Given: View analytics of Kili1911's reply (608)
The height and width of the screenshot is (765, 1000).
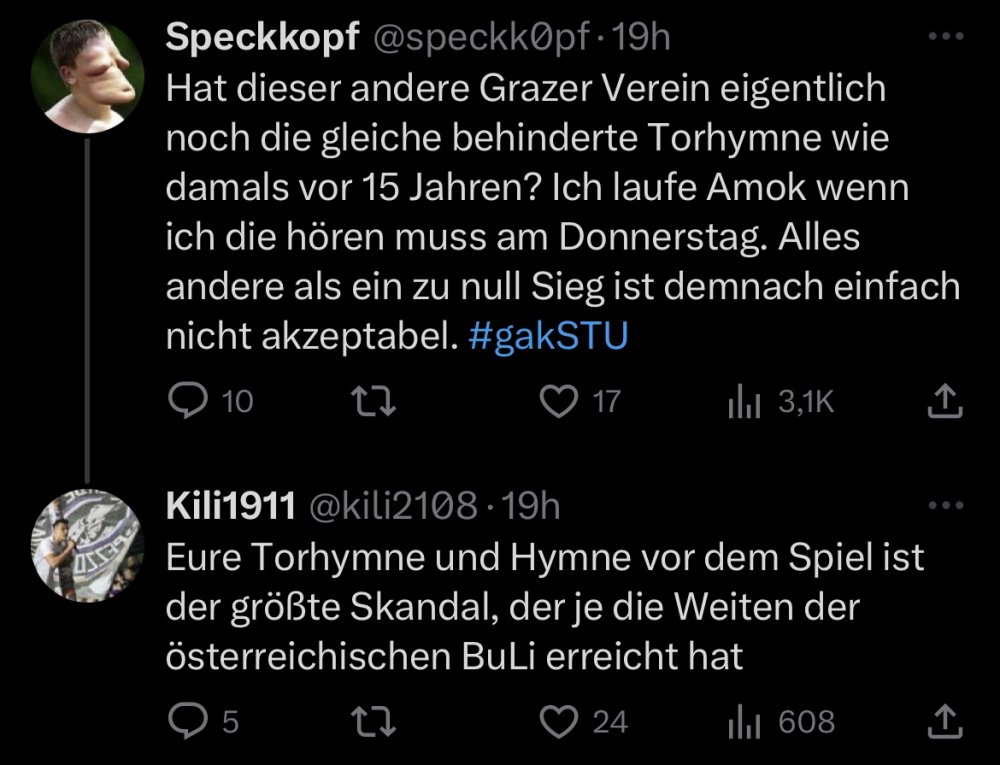Looking at the screenshot, I should click(x=743, y=722).
